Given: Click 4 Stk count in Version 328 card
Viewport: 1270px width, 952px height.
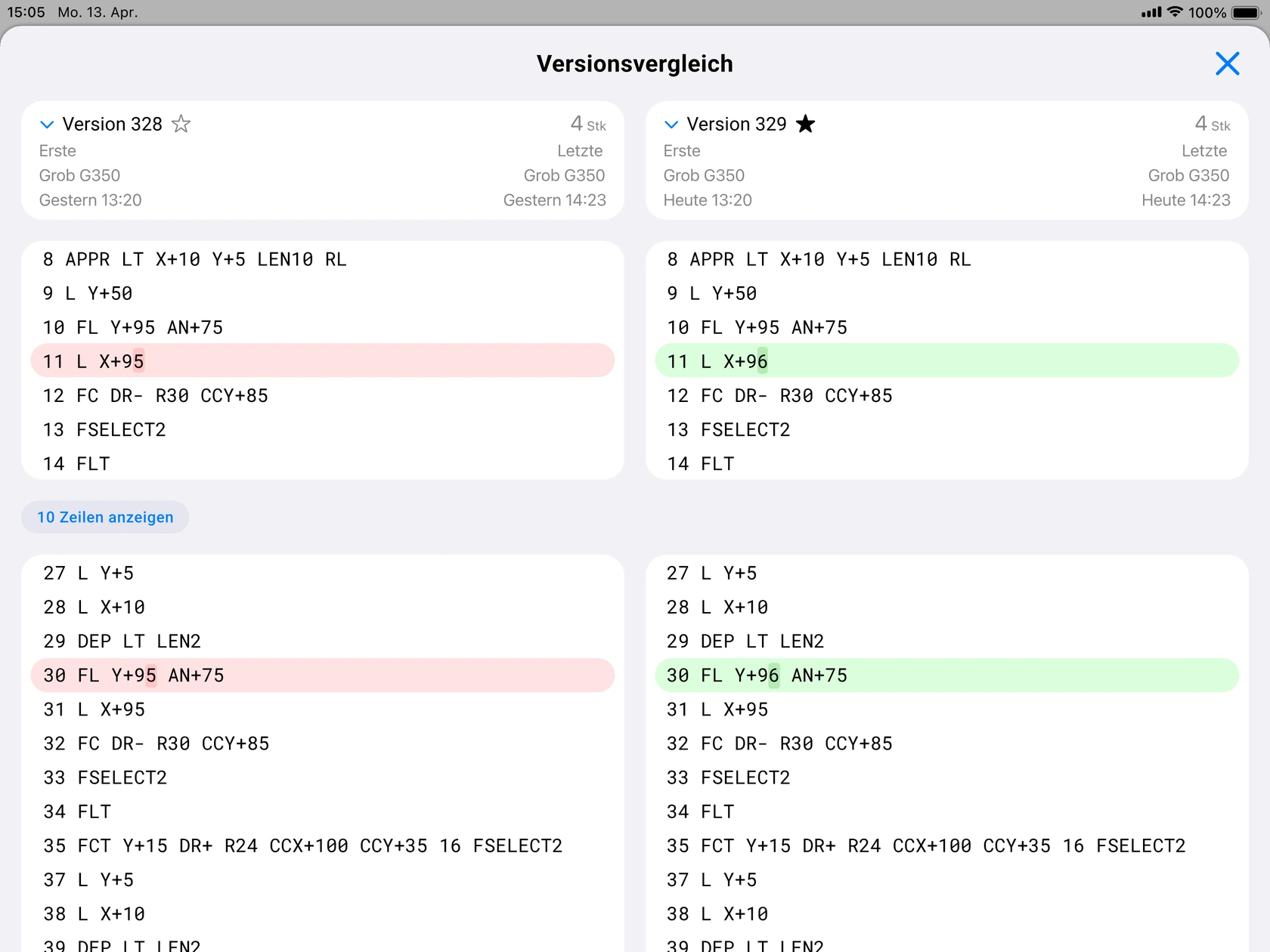Looking at the screenshot, I should click(x=588, y=124).
